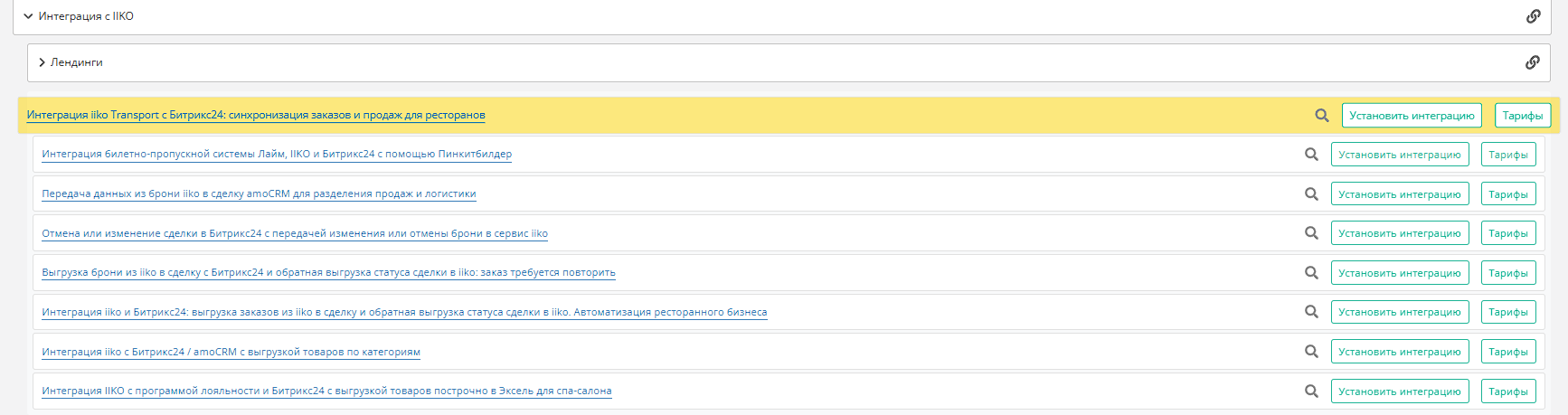1568x415 pixels.
Task: Click magnifier icon for amoCRM брони iiko row
Action: pos(1311,194)
